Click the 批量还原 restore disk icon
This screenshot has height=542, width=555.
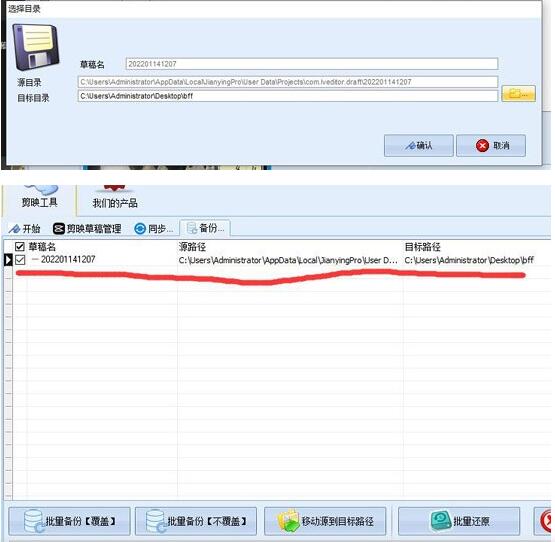point(441,521)
